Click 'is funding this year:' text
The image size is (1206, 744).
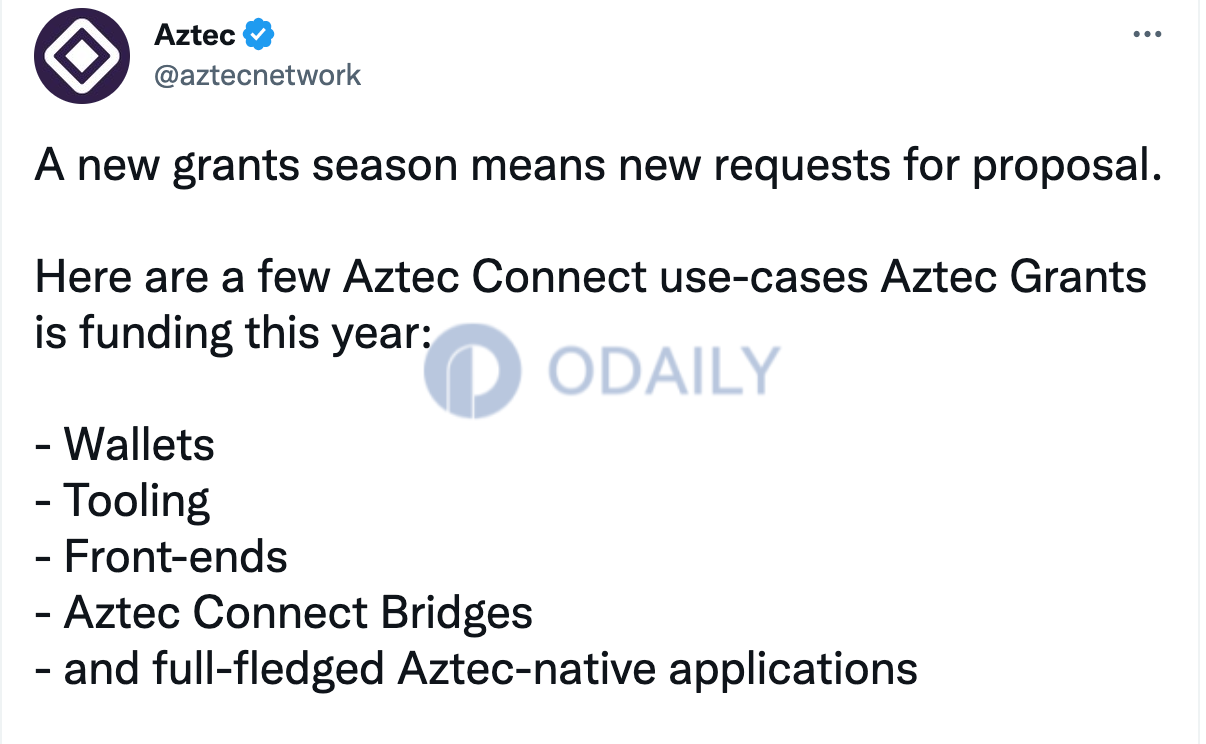(x=232, y=333)
